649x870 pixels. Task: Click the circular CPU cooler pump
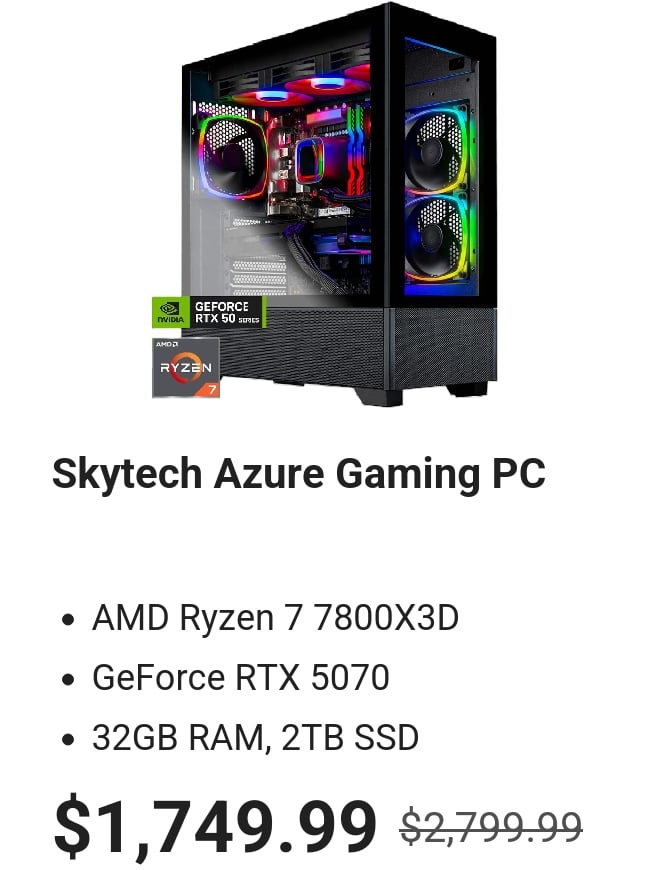click(310, 160)
